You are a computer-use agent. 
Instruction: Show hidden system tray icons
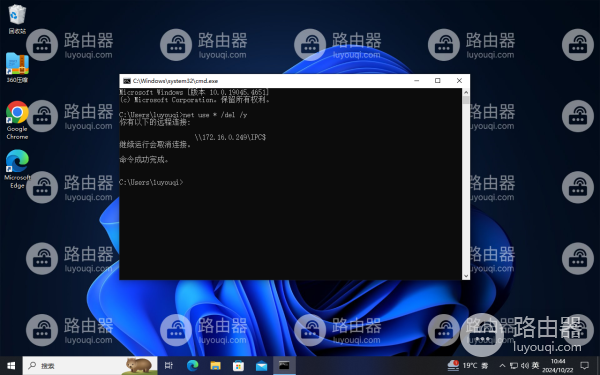click(x=502, y=366)
